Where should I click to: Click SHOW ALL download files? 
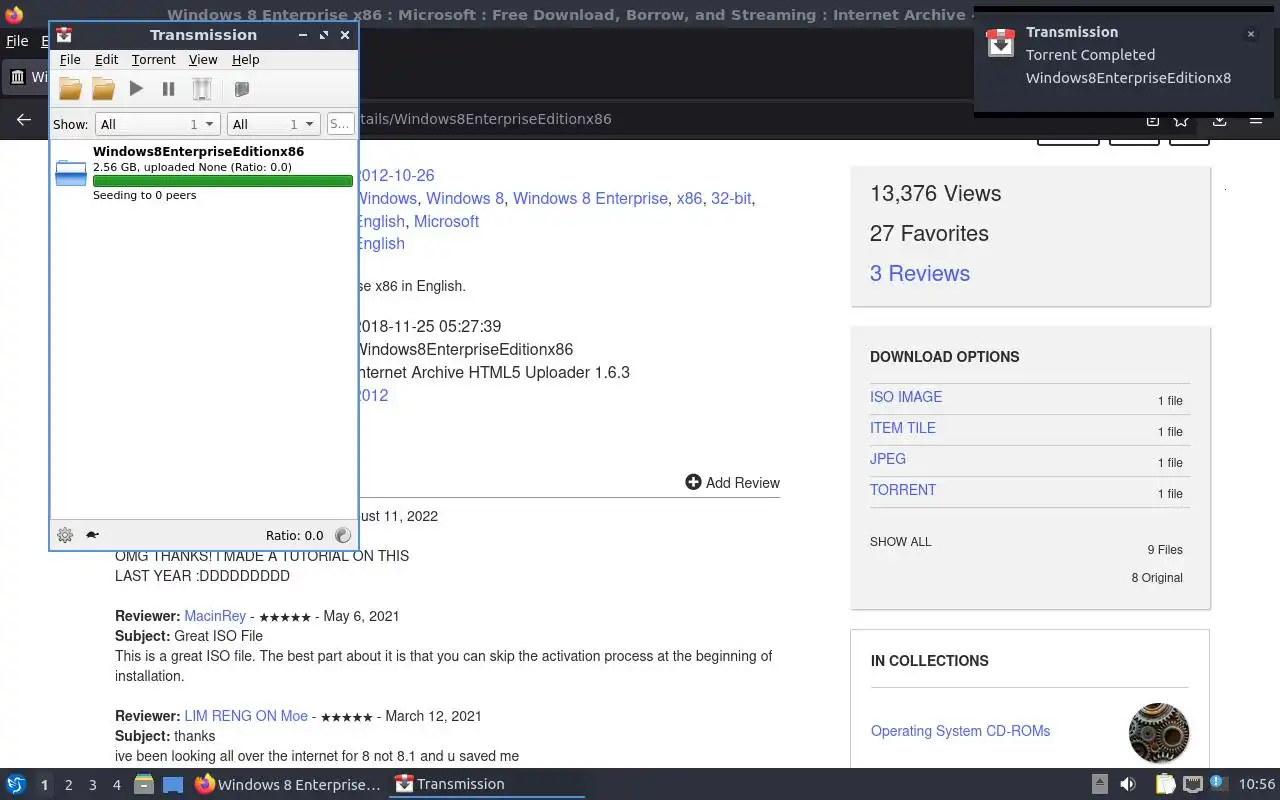coord(900,542)
